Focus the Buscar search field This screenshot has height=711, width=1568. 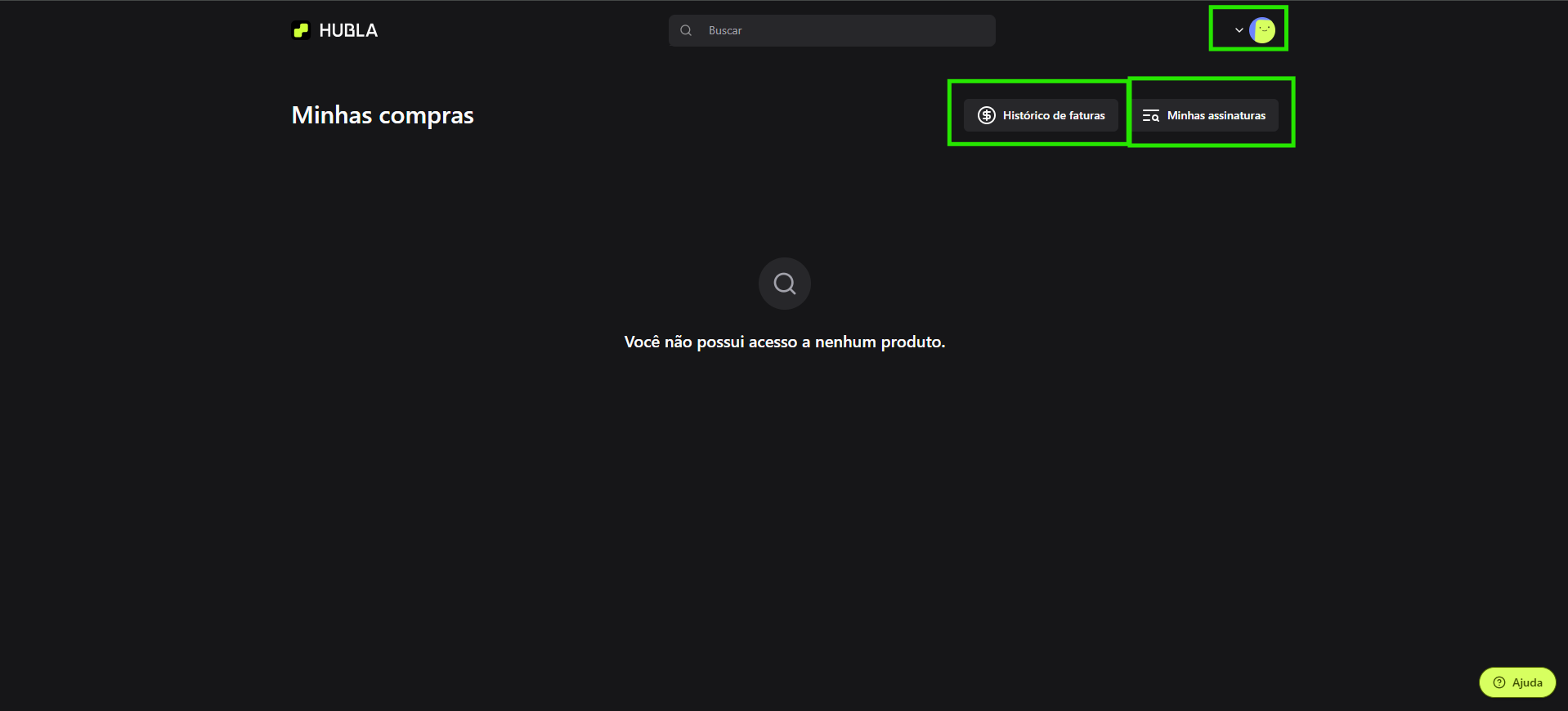(842, 30)
